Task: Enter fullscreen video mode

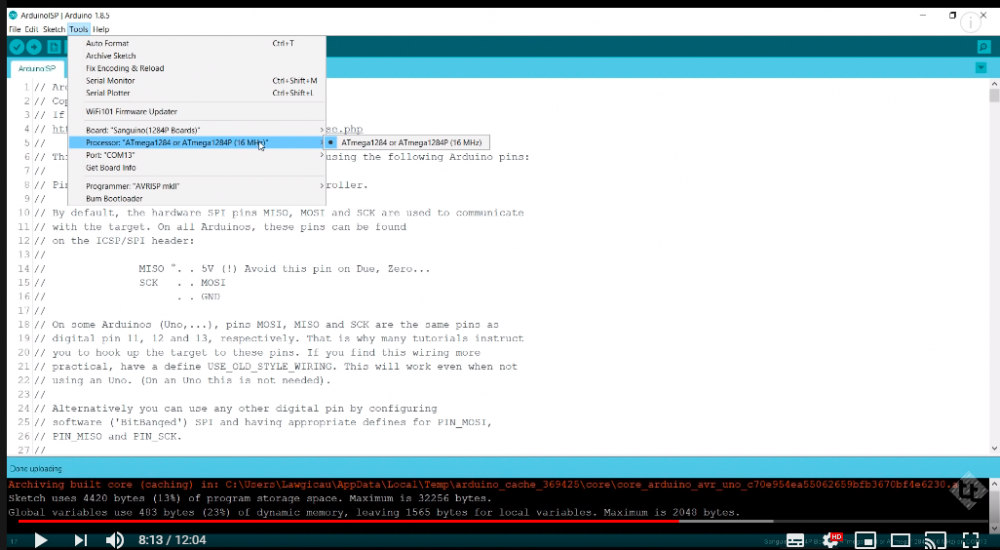Action: [x=971, y=540]
